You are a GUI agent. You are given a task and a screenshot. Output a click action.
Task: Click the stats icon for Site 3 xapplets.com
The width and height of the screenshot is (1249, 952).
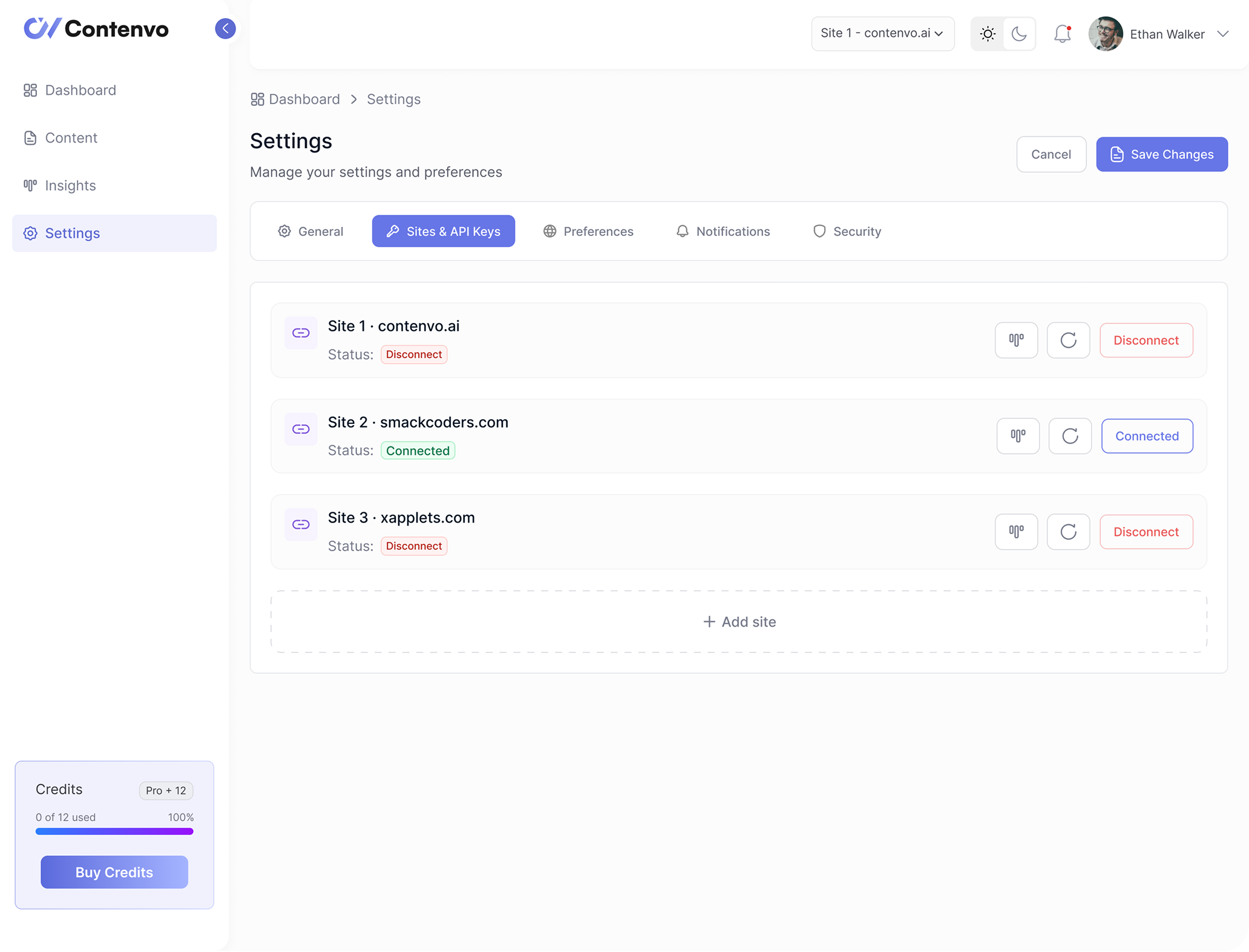[1016, 532]
